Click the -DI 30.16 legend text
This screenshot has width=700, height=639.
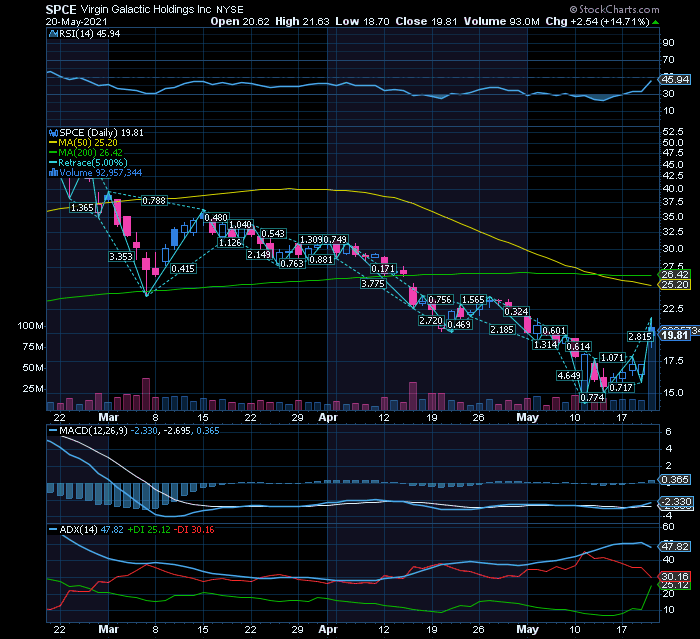coord(194,530)
